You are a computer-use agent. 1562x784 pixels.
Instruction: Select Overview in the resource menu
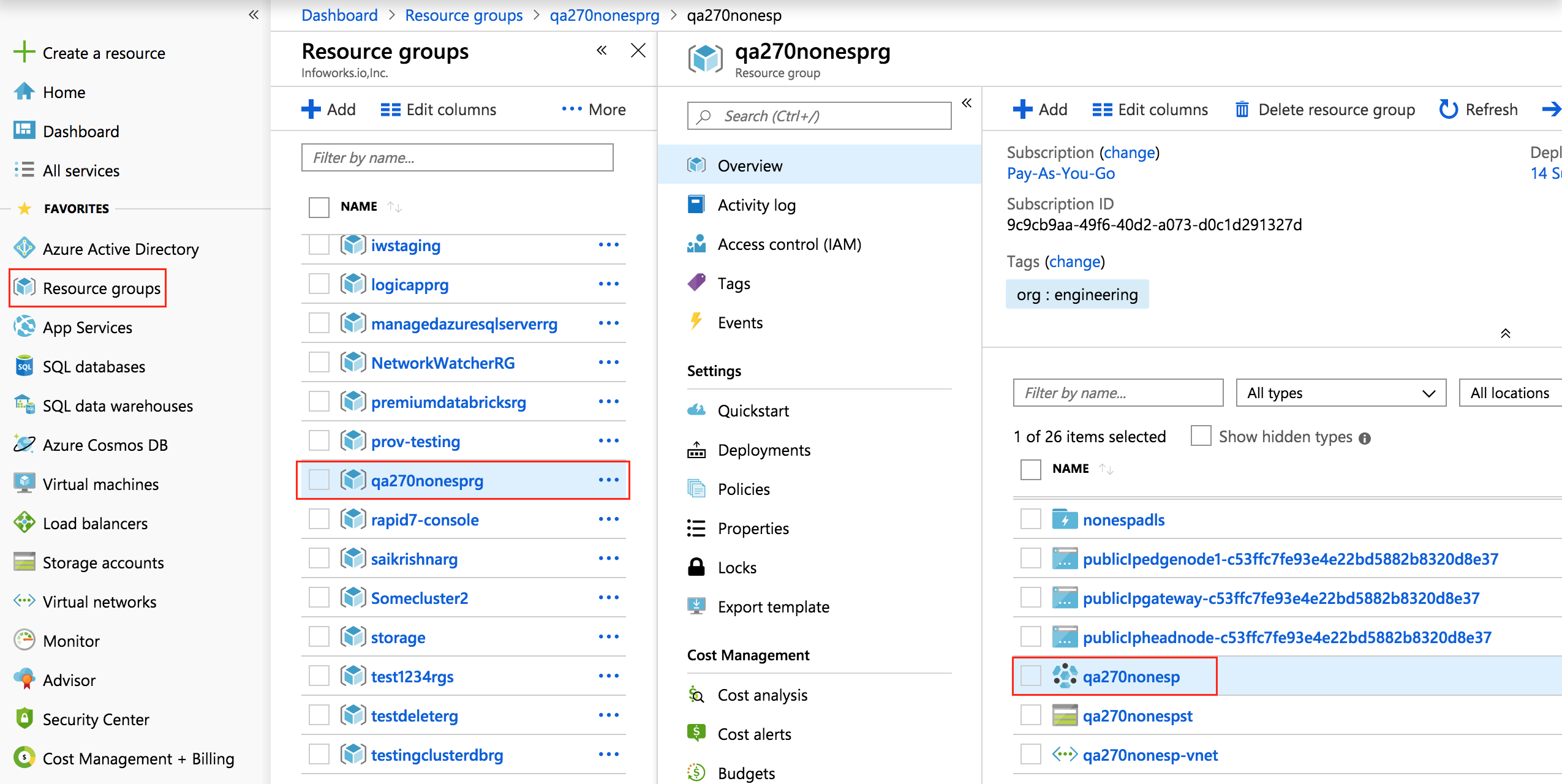[x=819, y=165]
